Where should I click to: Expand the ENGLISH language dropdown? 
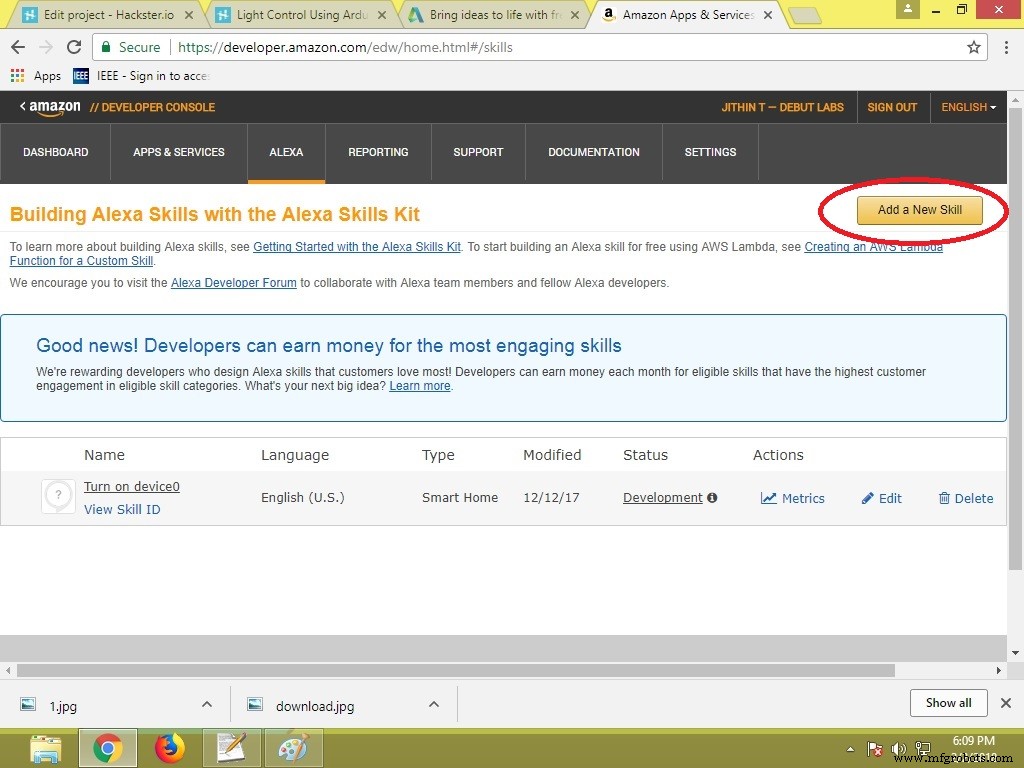pyautogui.click(x=968, y=107)
